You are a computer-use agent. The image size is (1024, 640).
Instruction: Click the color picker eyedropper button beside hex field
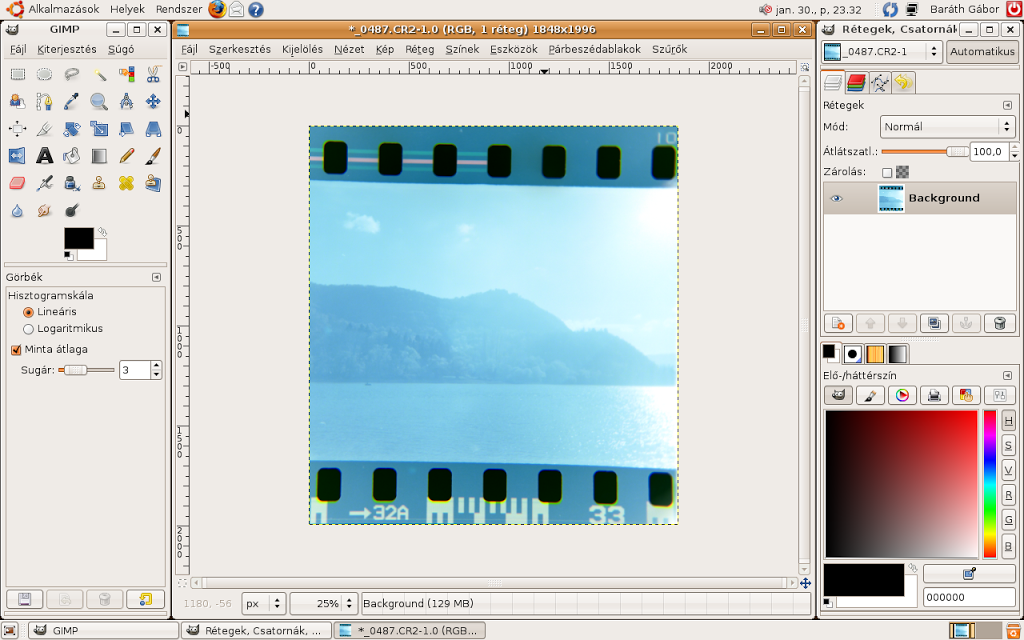969,573
